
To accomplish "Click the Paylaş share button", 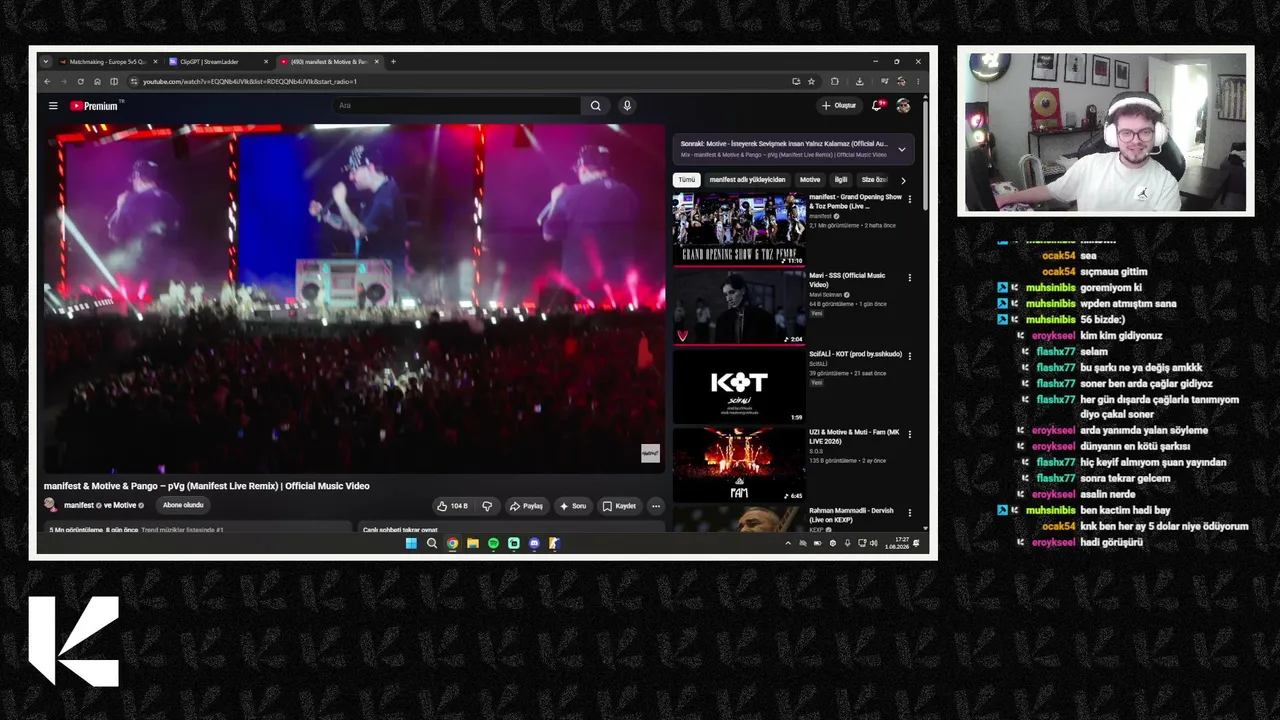I will pos(526,506).
